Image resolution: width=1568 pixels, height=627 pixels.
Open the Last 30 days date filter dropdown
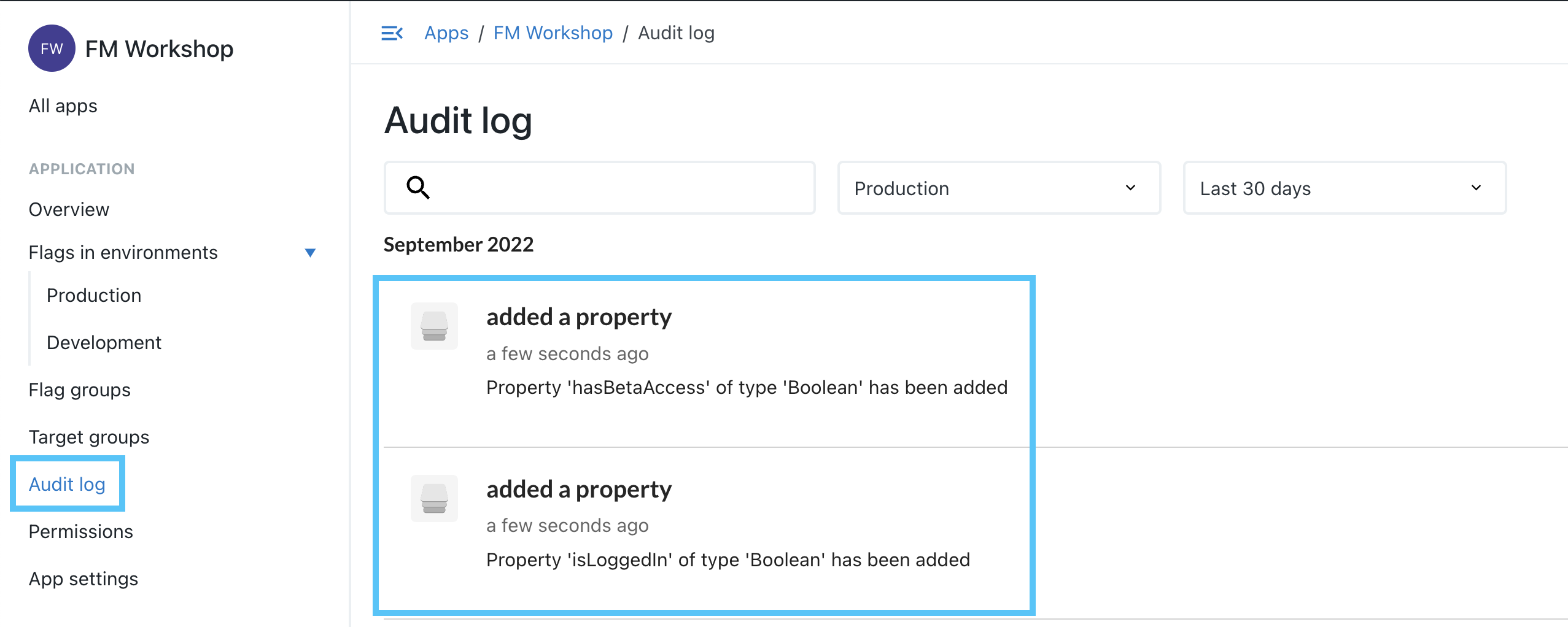[1343, 188]
